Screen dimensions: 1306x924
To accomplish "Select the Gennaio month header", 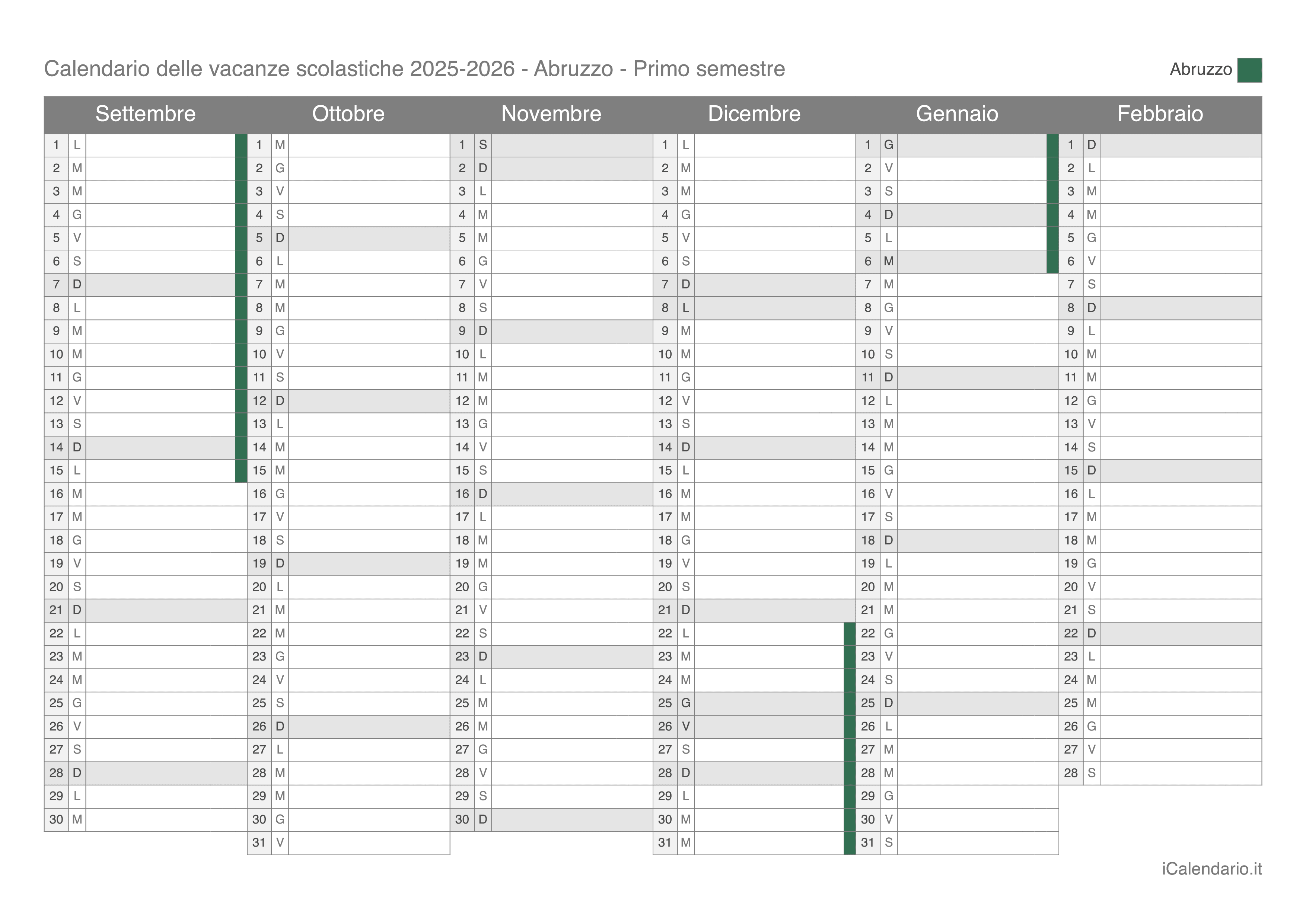I will click(x=957, y=114).
